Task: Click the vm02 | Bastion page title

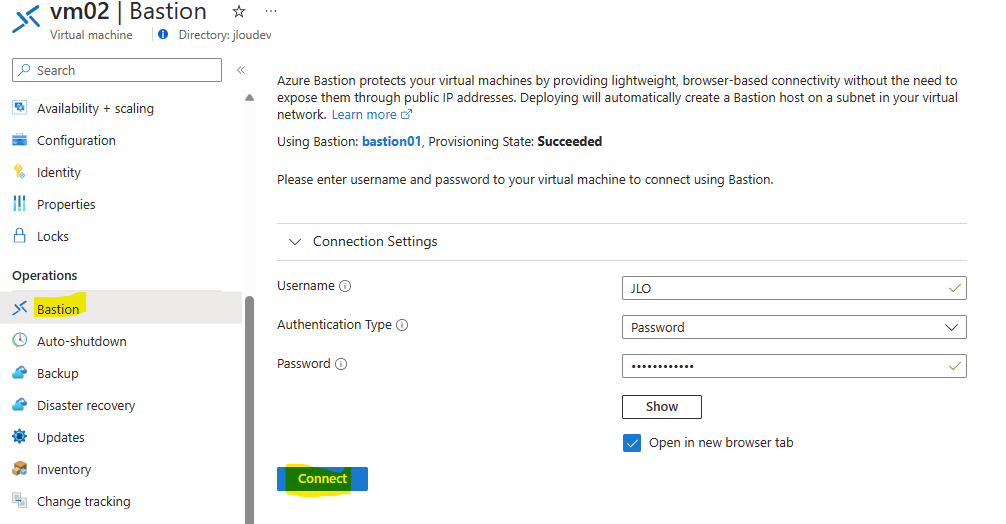Action: tap(128, 12)
